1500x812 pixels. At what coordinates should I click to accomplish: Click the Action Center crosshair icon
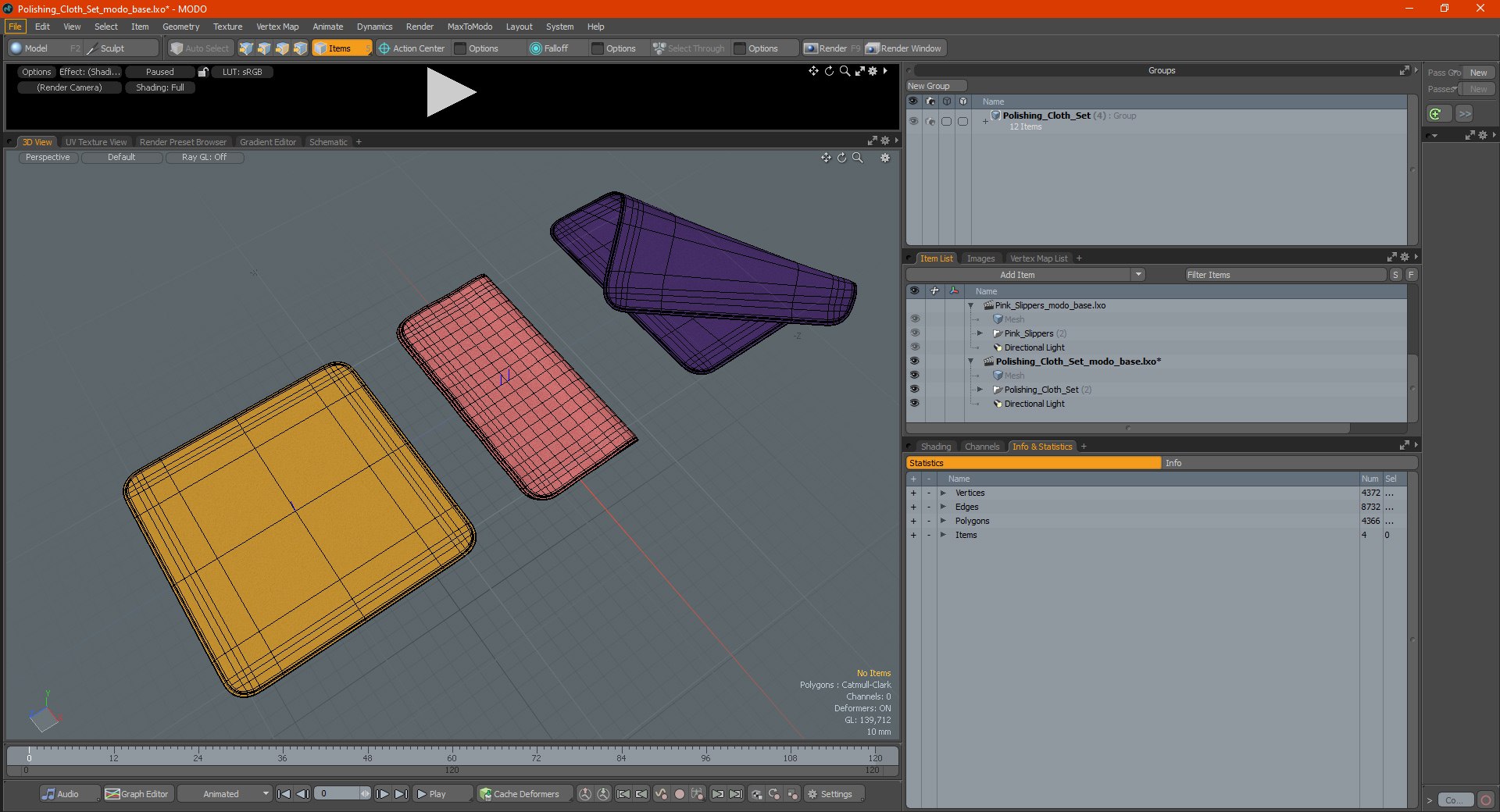click(x=384, y=48)
